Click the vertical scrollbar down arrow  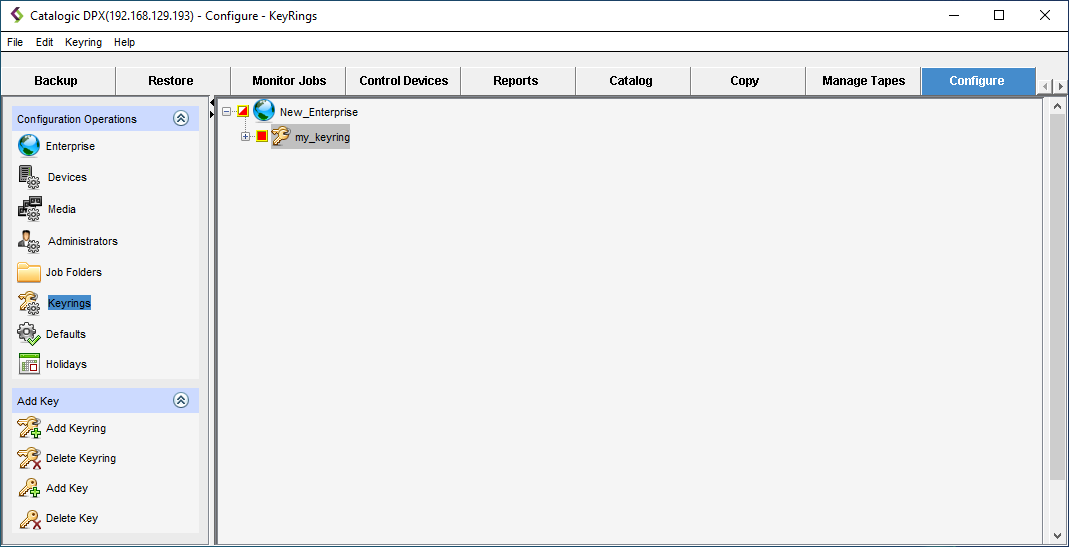click(1058, 535)
